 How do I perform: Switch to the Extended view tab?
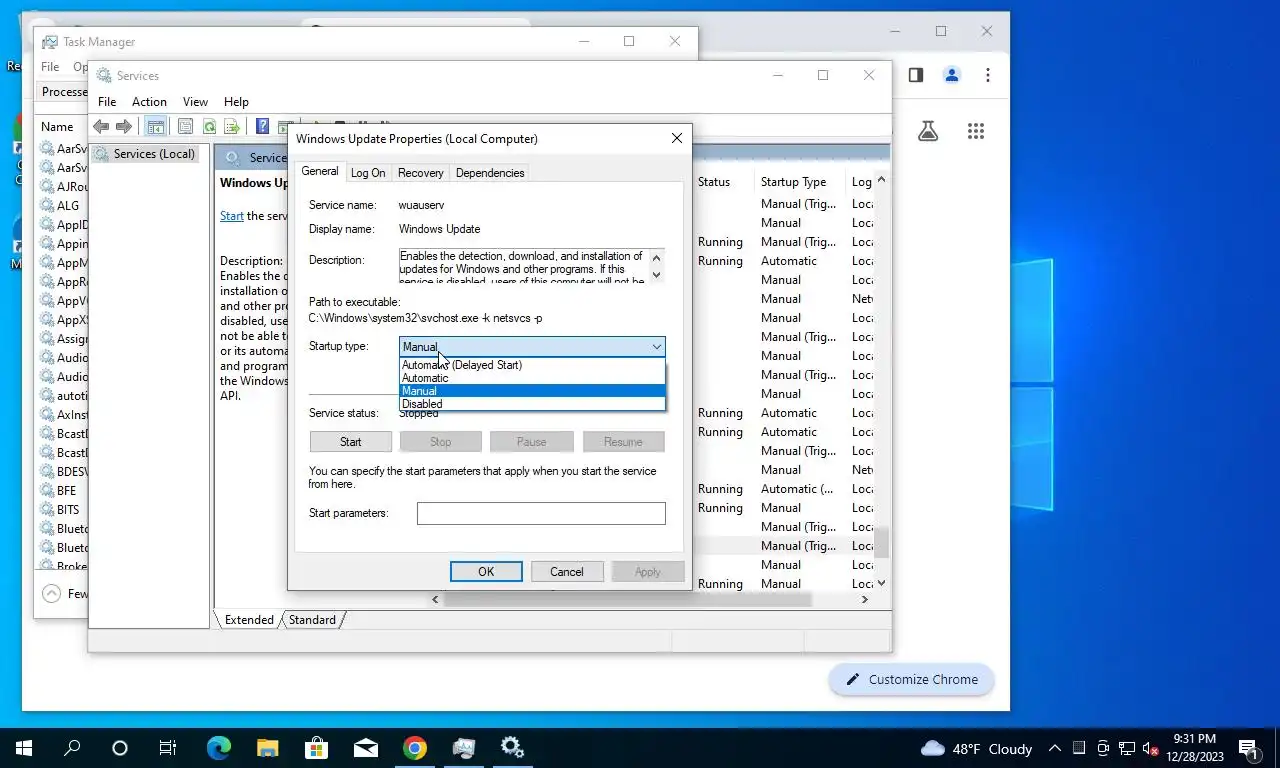(x=249, y=620)
